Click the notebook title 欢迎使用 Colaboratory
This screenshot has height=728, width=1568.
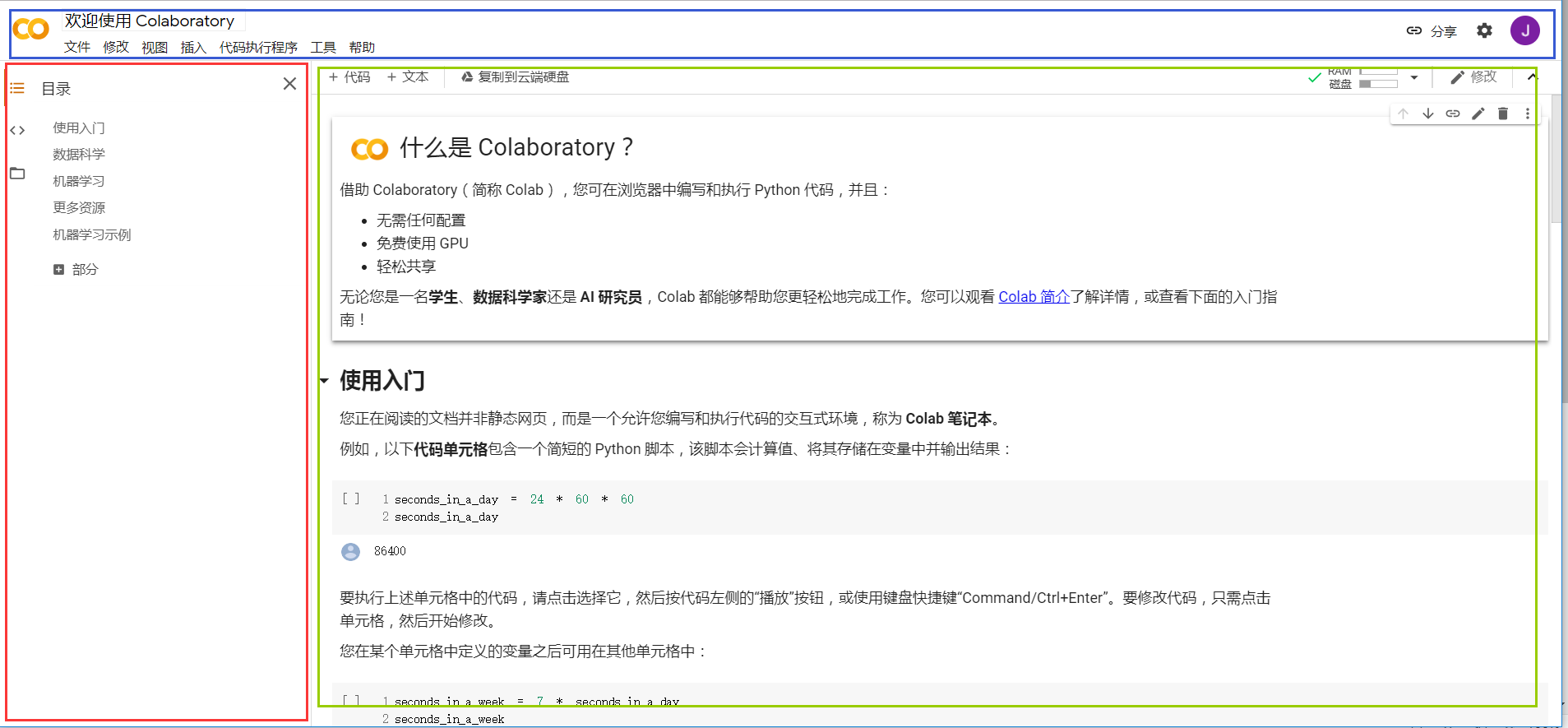tap(150, 21)
